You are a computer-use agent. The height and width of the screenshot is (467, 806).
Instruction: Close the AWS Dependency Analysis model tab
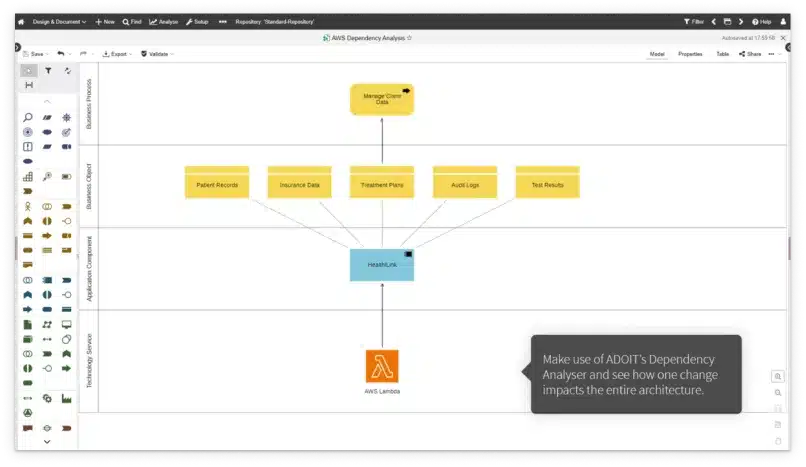pyautogui.click(x=783, y=38)
